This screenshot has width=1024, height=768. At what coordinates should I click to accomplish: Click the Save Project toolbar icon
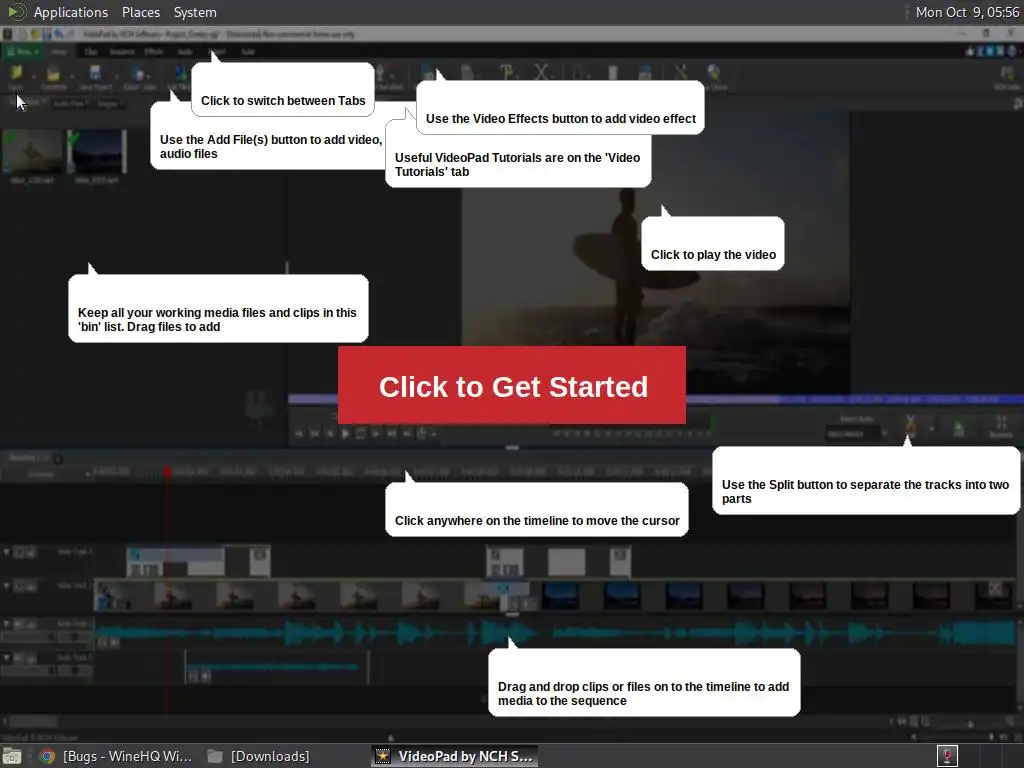pyautogui.click(x=95, y=78)
